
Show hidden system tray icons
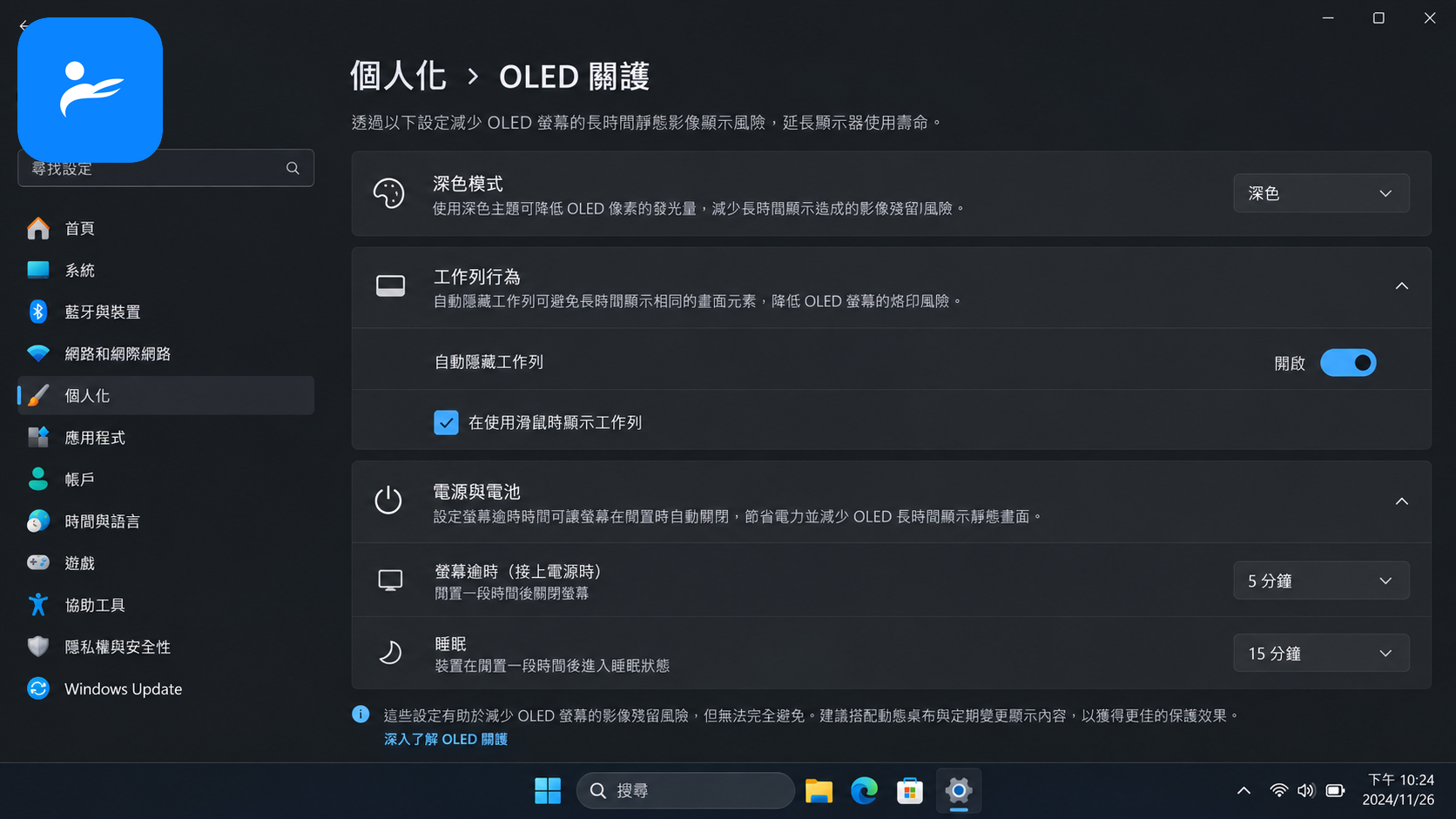[x=1244, y=790]
